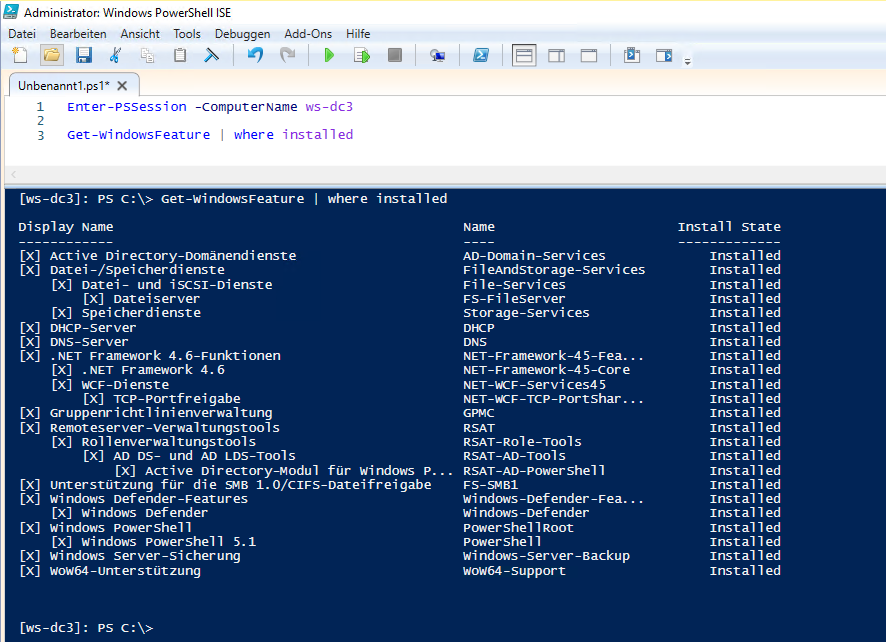The height and width of the screenshot is (642, 886).
Task: Open a script file with folder icon
Action: (x=52, y=55)
